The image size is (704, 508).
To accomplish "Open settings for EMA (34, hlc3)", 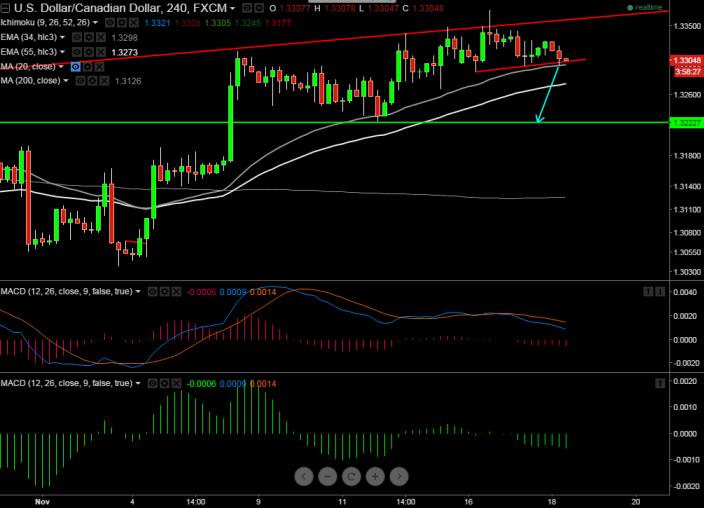I will [x=89, y=37].
